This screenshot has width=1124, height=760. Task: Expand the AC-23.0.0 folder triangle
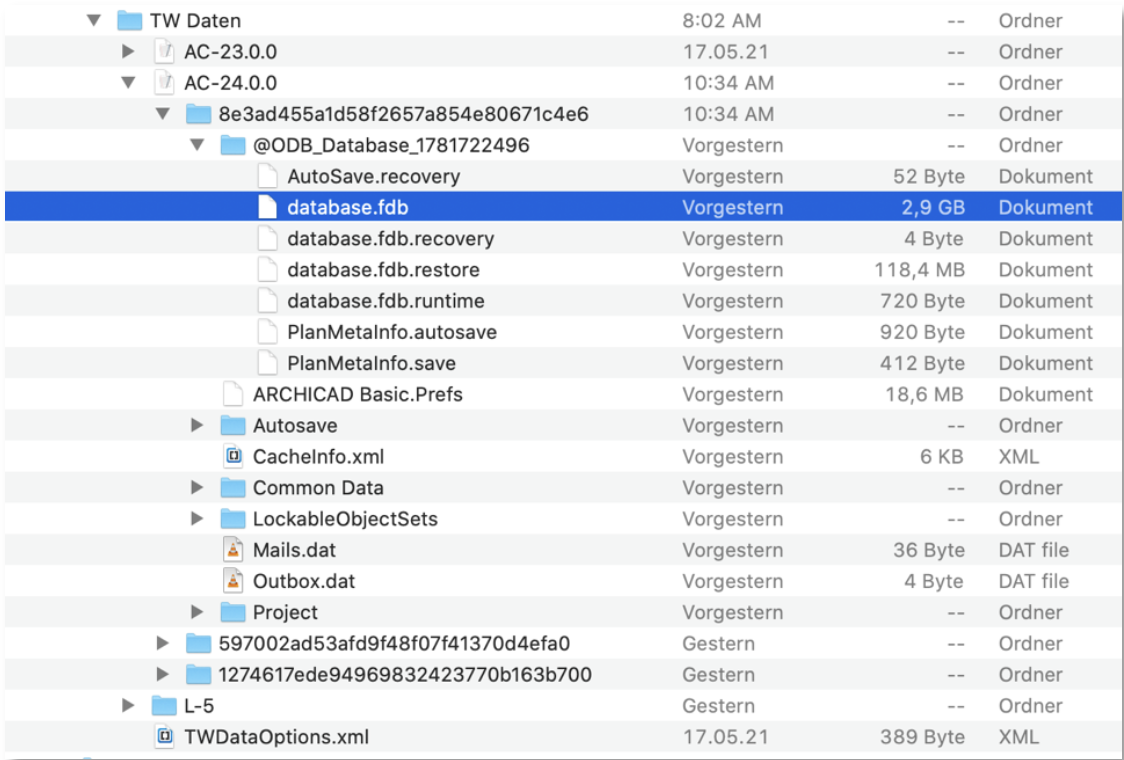pyautogui.click(x=128, y=52)
